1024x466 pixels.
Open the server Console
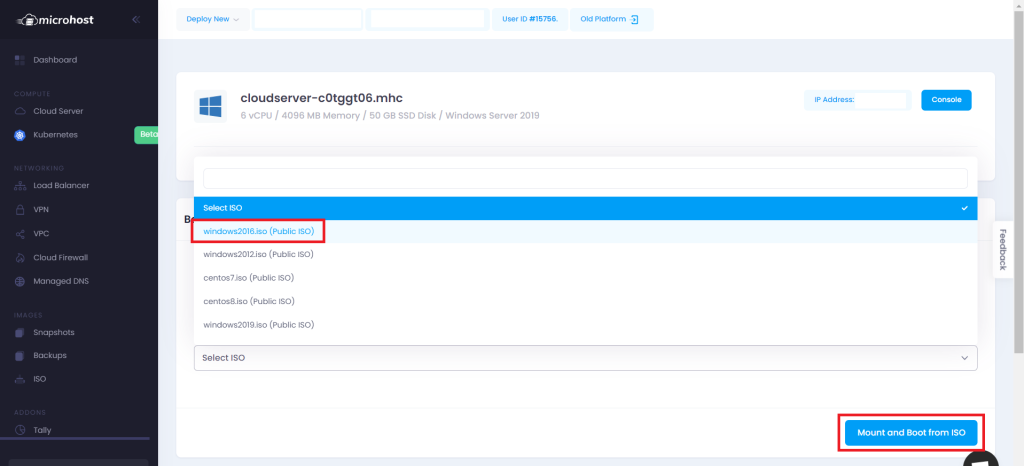946,100
